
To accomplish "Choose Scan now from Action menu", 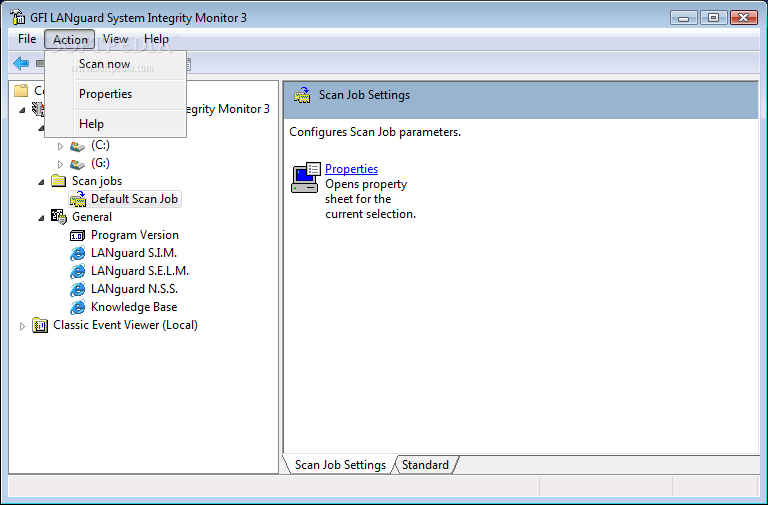I will pos(116,64).
